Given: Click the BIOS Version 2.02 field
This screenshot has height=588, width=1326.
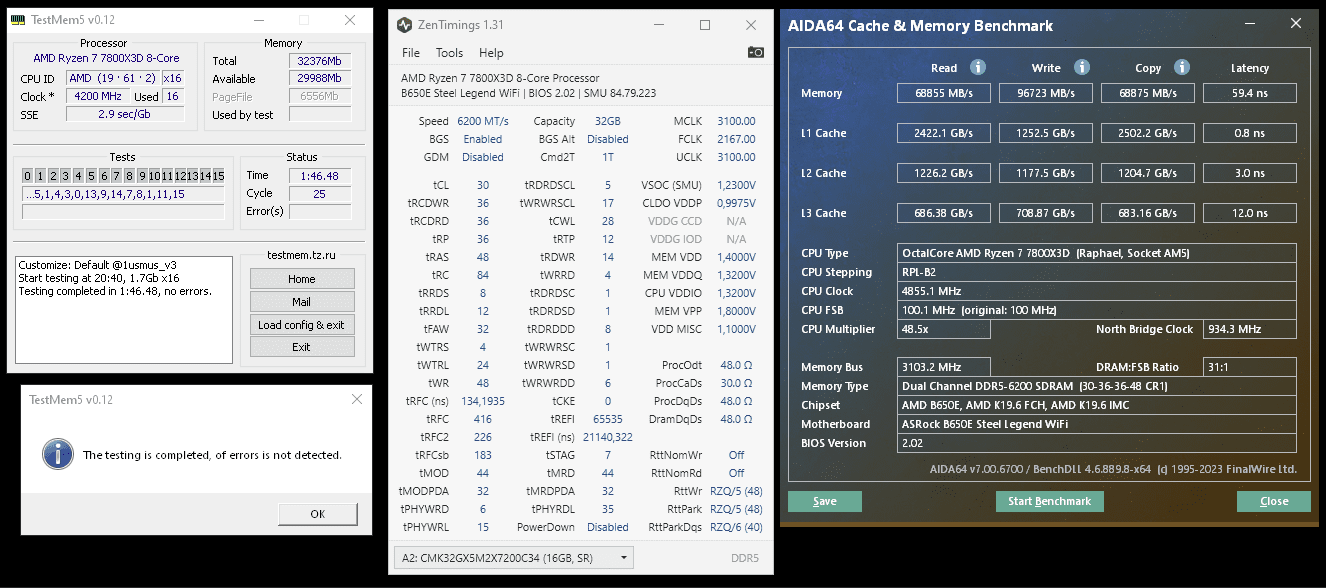Looking at the screenshot, I should coord(1097,443).
